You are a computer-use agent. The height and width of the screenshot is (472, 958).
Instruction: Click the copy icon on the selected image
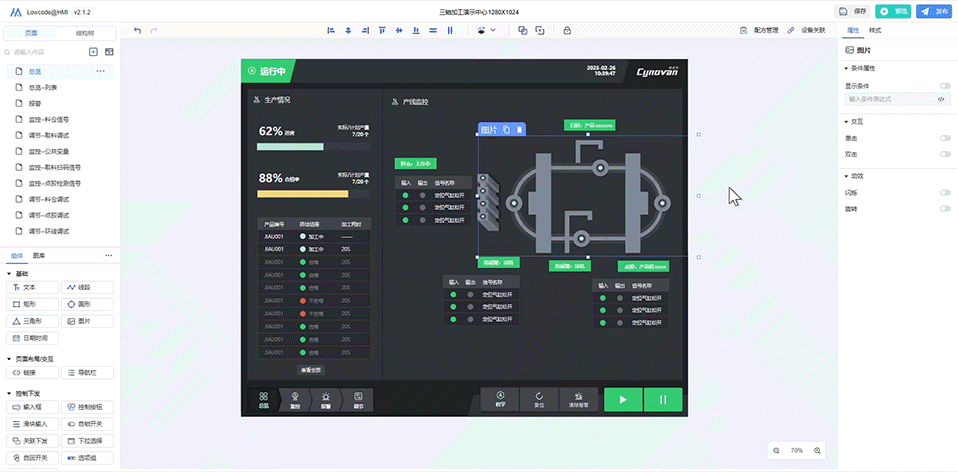pyautogui.click(x=507, y=130)
